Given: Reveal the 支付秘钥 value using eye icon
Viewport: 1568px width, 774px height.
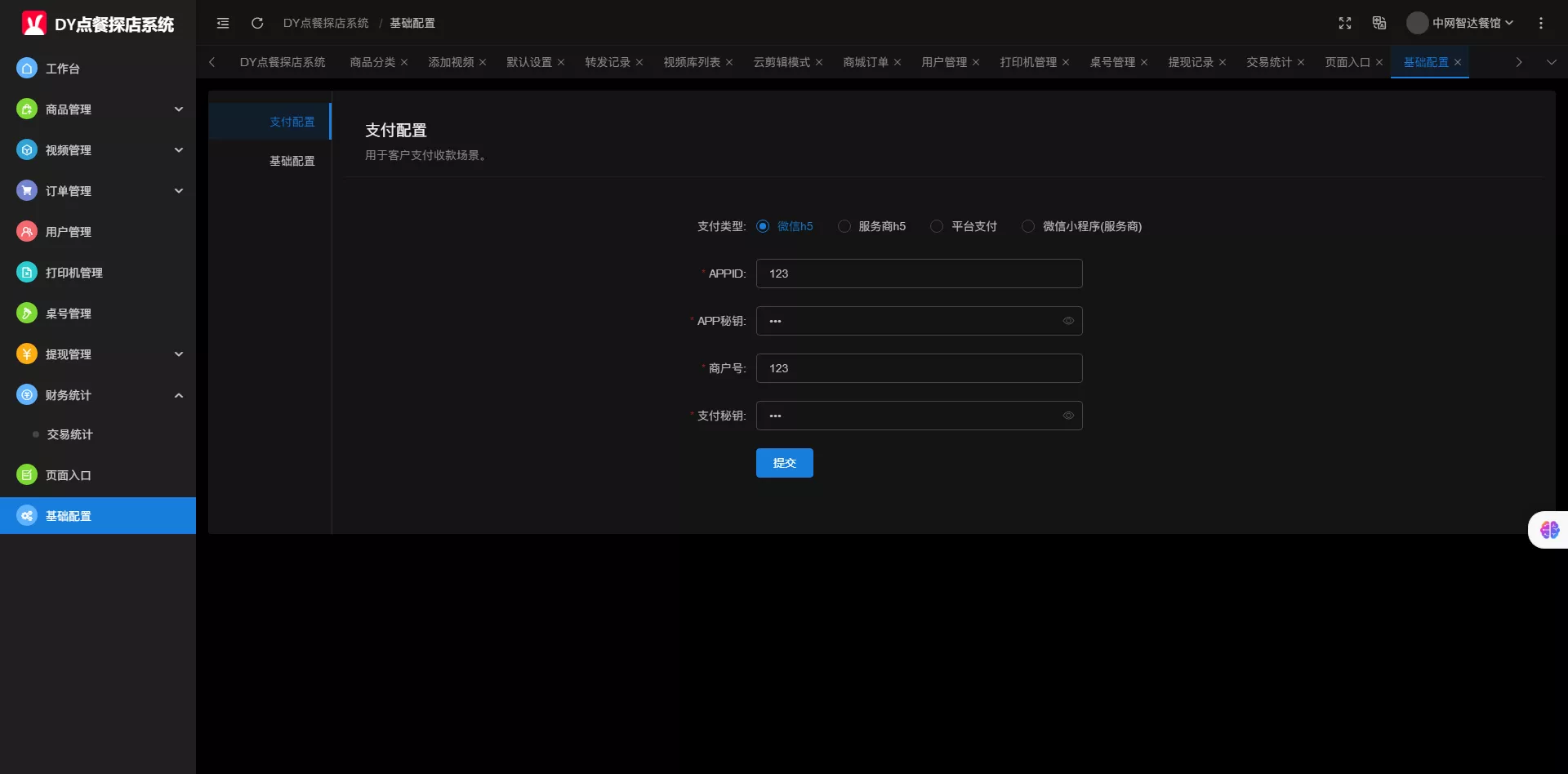Looking at the screenshot, I should pos(1068,416).
